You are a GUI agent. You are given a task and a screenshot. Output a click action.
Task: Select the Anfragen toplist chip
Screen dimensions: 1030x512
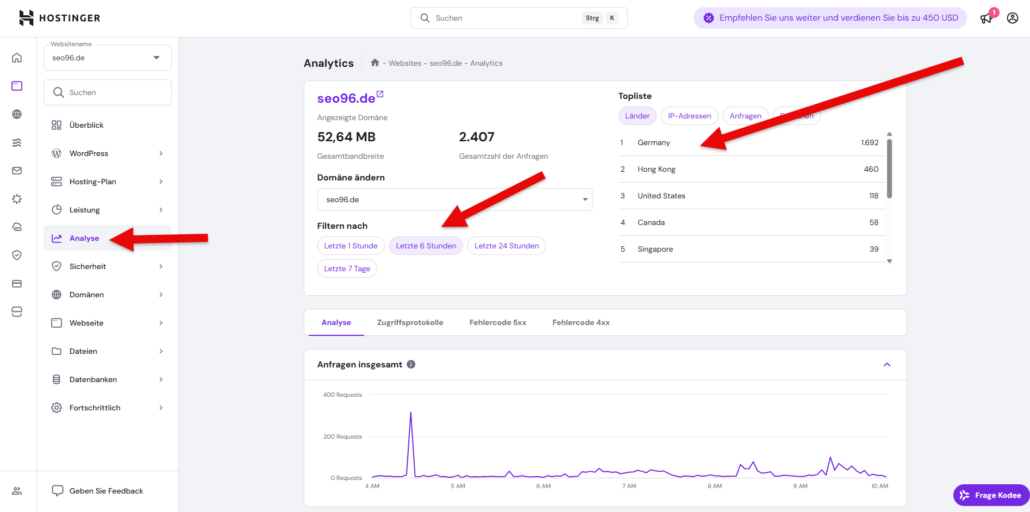[x=746, y=116]
